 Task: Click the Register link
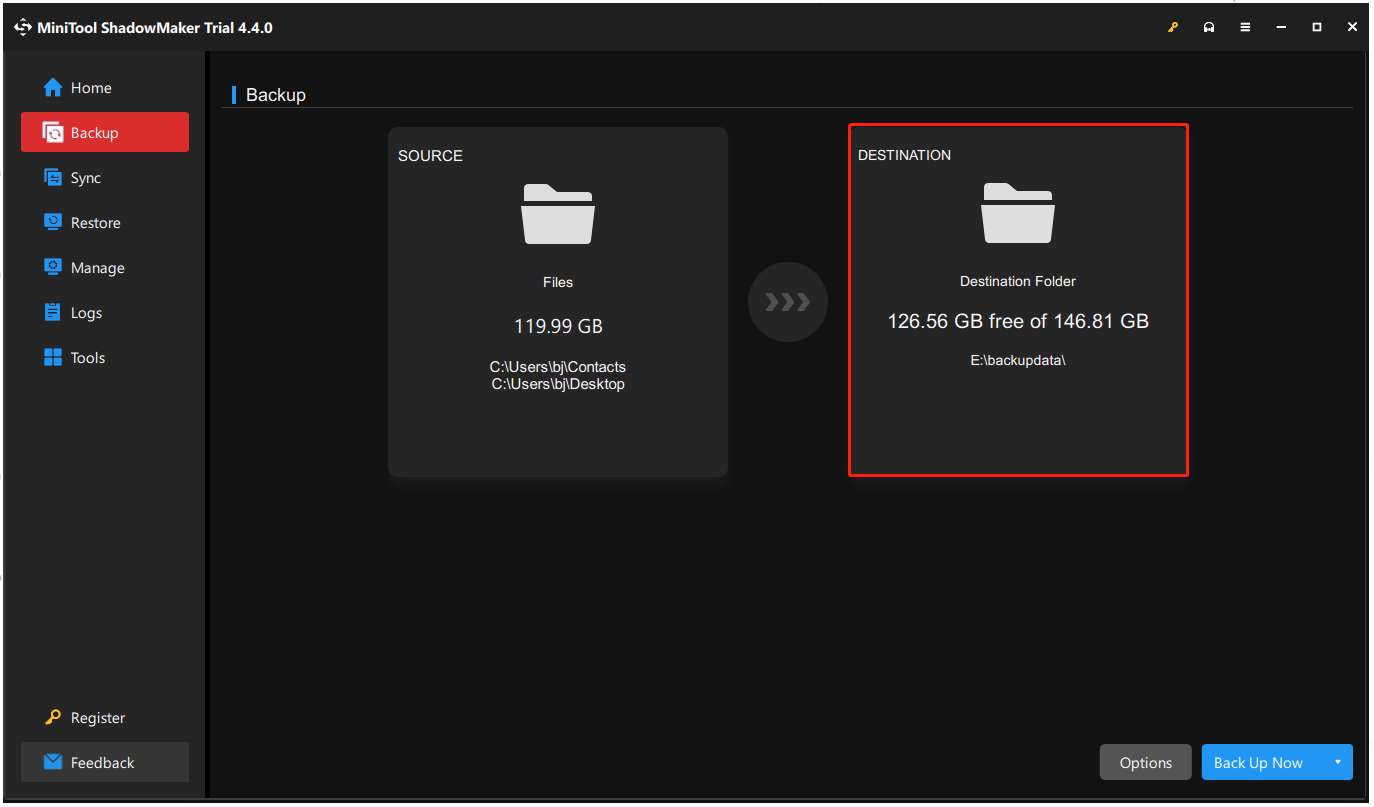coord(104,718)
